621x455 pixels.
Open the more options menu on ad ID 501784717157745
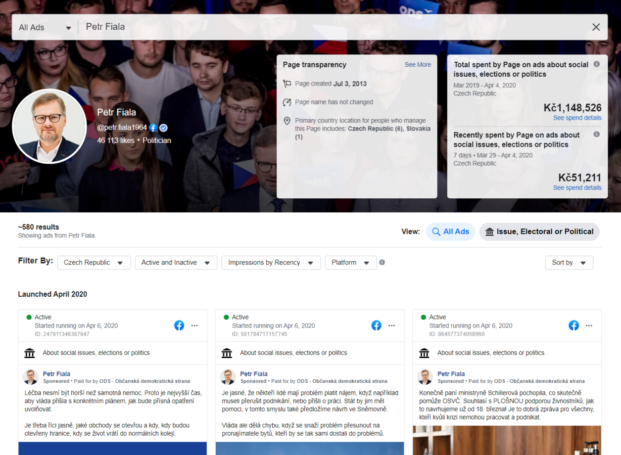[x=392, y=326]
